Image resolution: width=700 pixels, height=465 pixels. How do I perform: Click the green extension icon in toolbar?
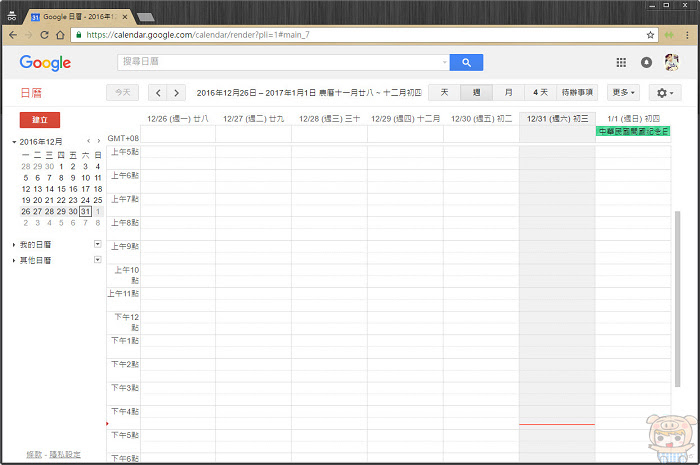point(669,35)
